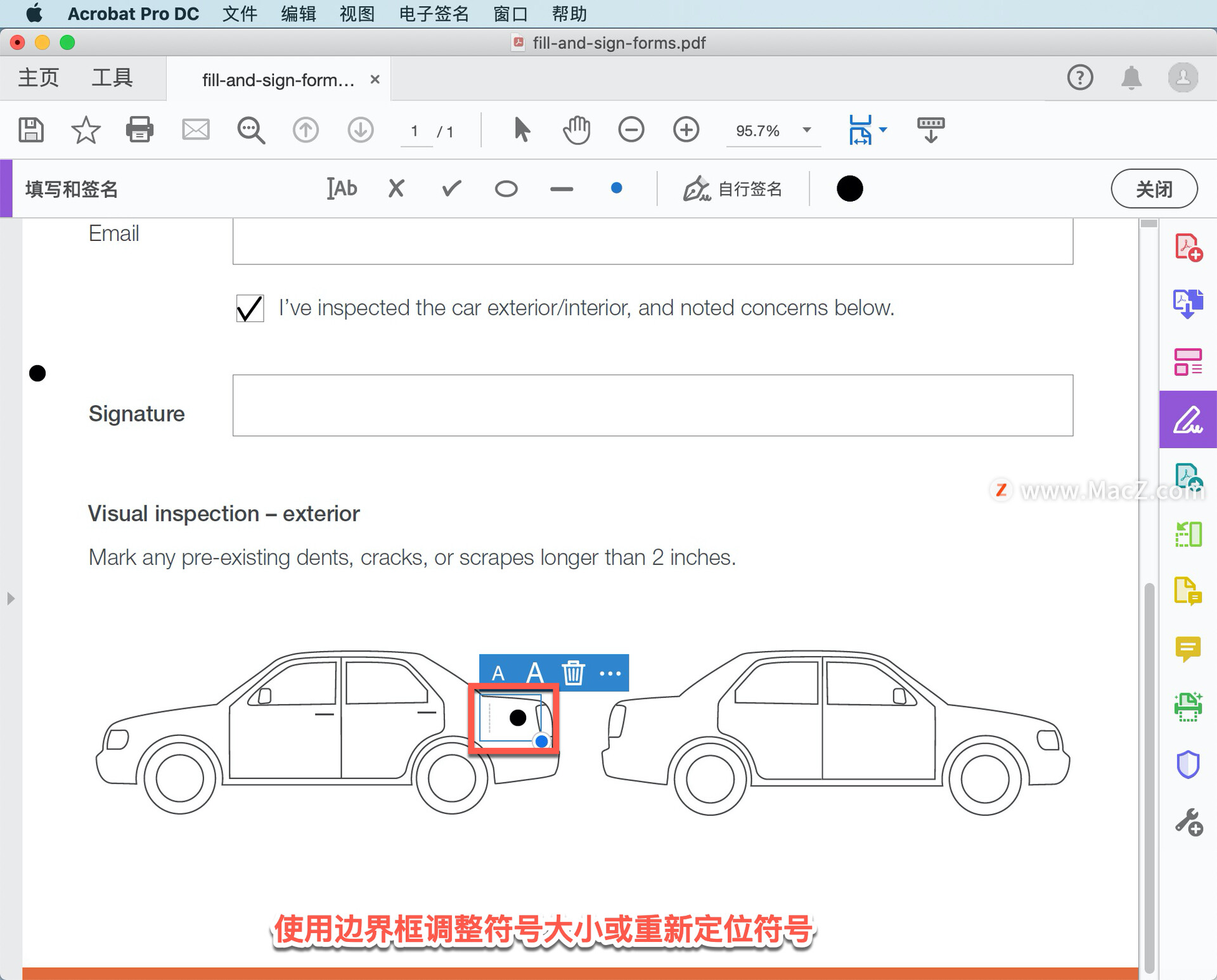Choose the Selection arrow tool
Screen dimensions: 1217x980
522,130
